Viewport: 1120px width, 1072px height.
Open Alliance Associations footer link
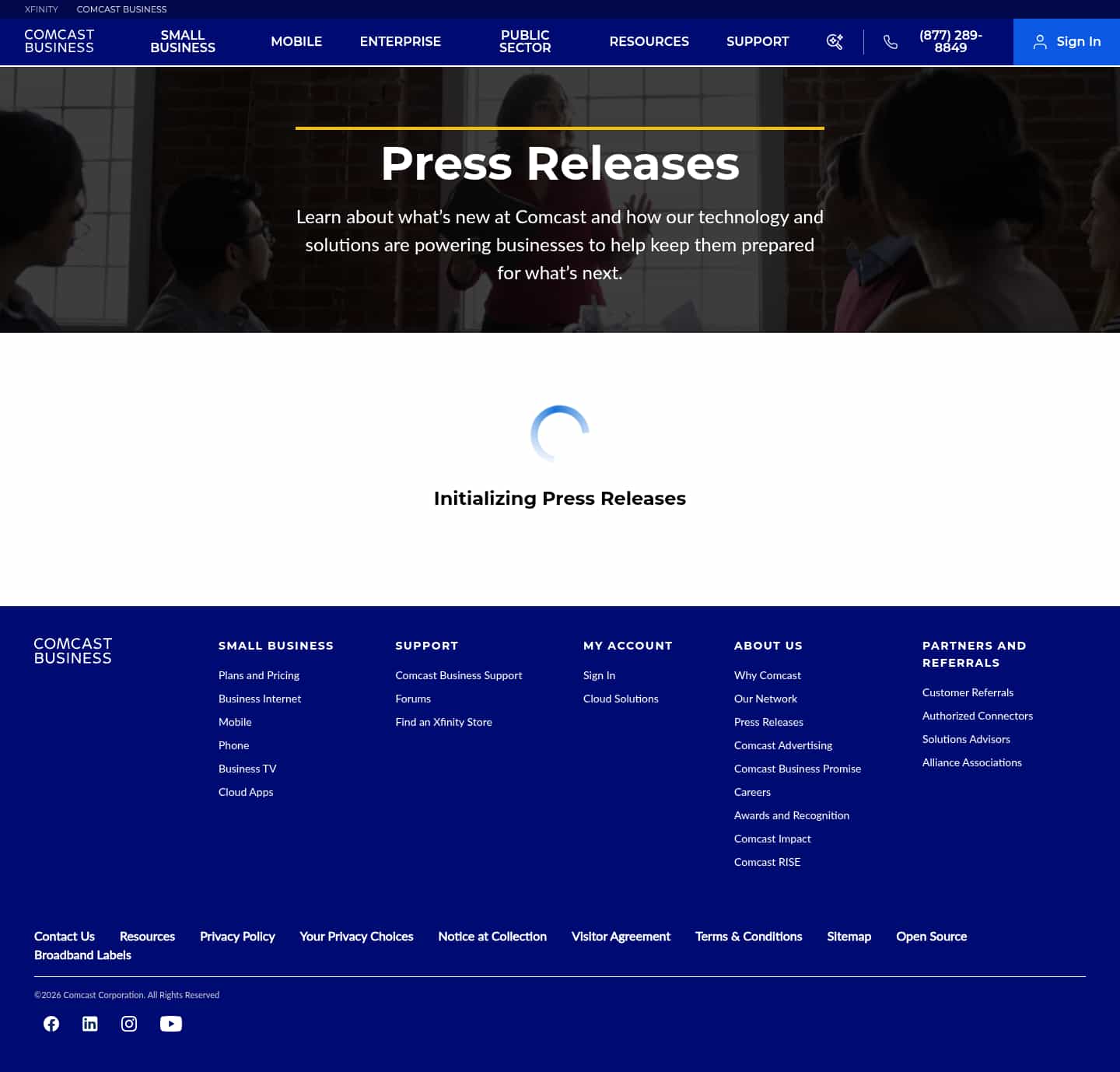coord(972,762)
